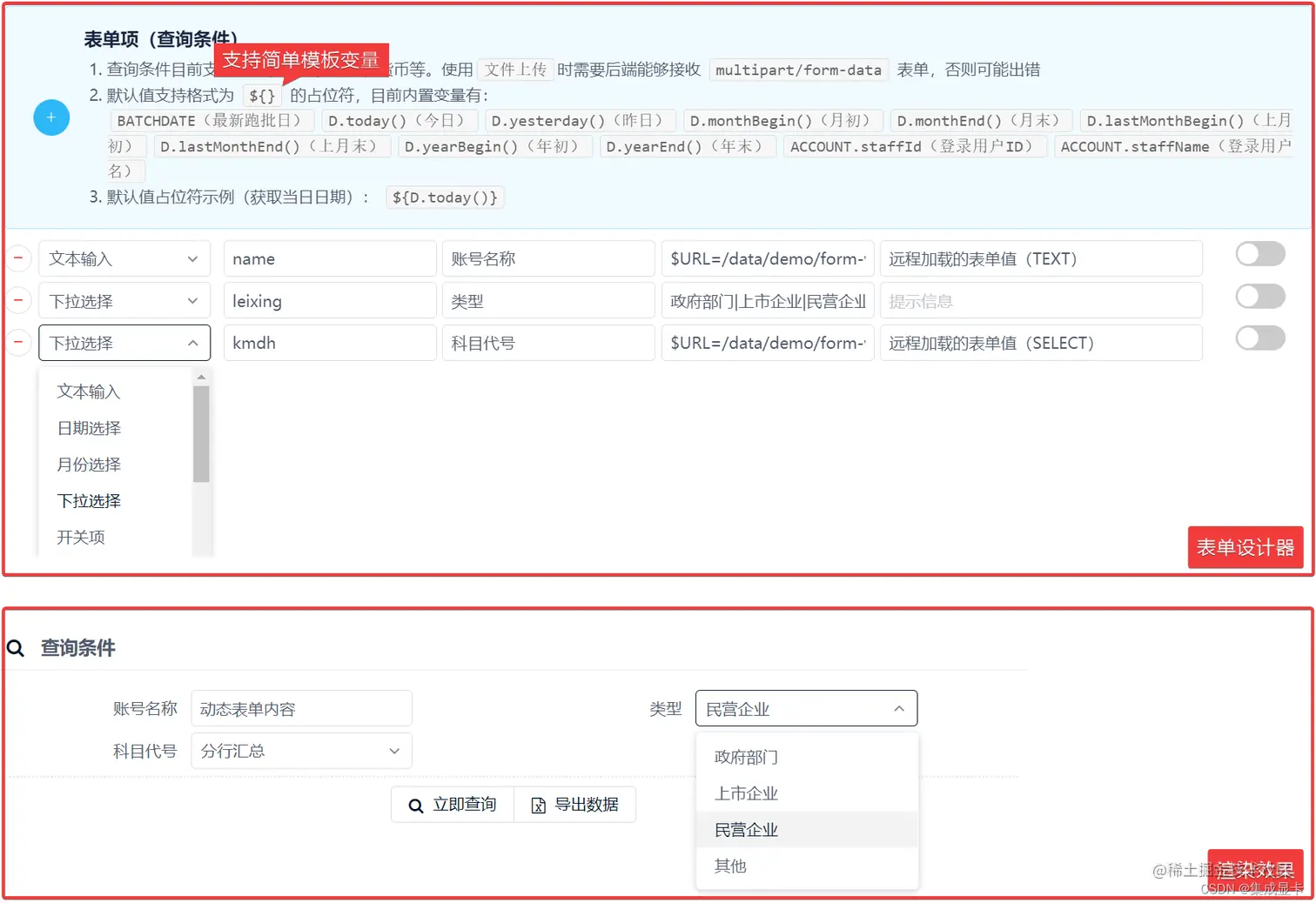Enable the toggle on the leixing row
1316x903 pixels.
pyautogui.click(x=1260, y=296)
